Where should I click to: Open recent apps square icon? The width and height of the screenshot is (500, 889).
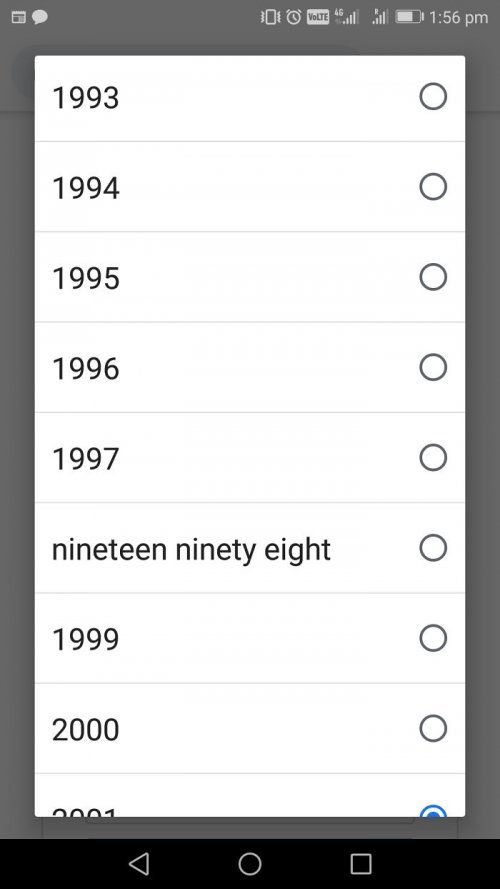(361, 864)
